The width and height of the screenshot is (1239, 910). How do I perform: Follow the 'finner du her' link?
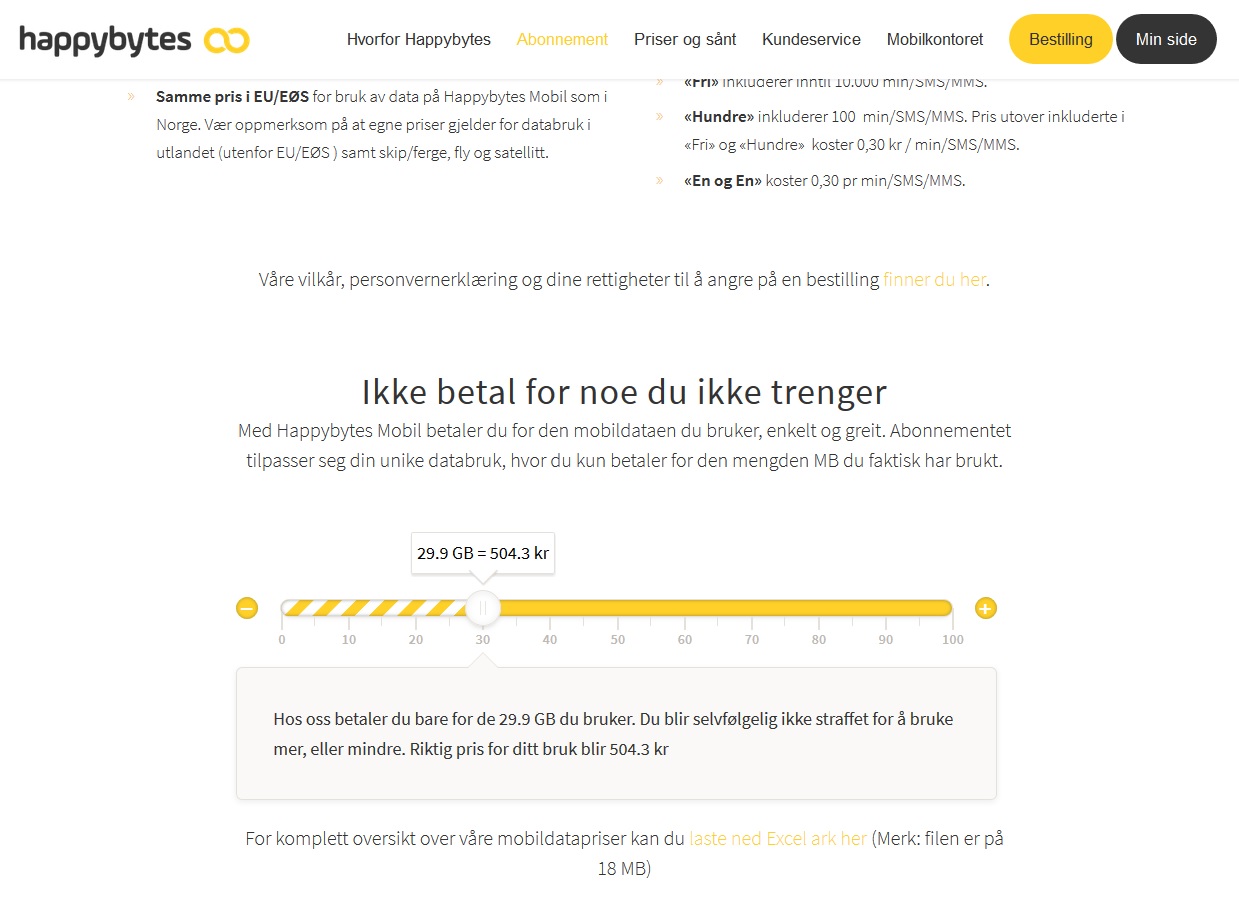click(x=934, y=280)
